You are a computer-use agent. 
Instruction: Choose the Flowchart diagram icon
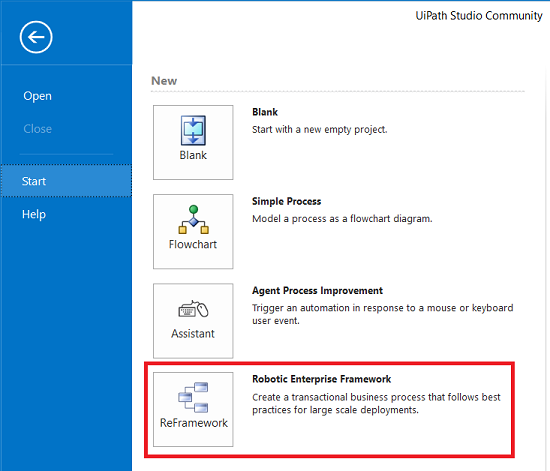tap(193, 220)
